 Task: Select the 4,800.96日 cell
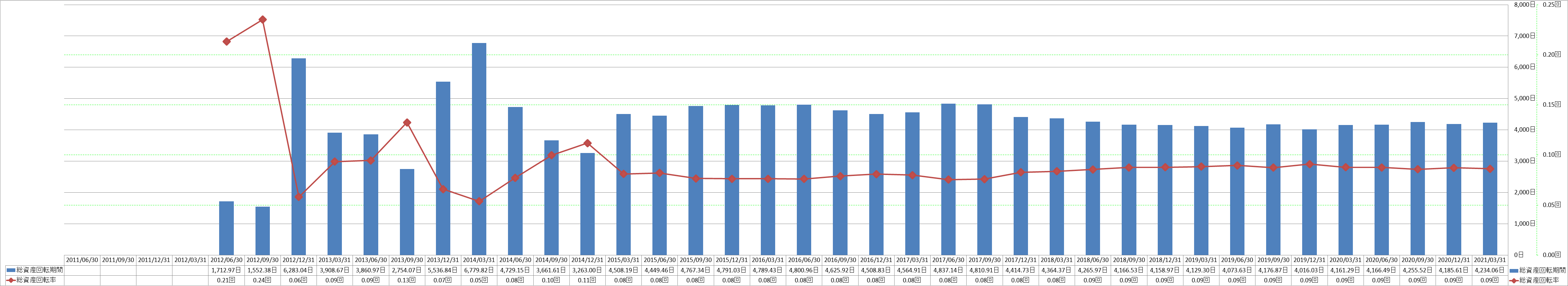coord(804,270)
